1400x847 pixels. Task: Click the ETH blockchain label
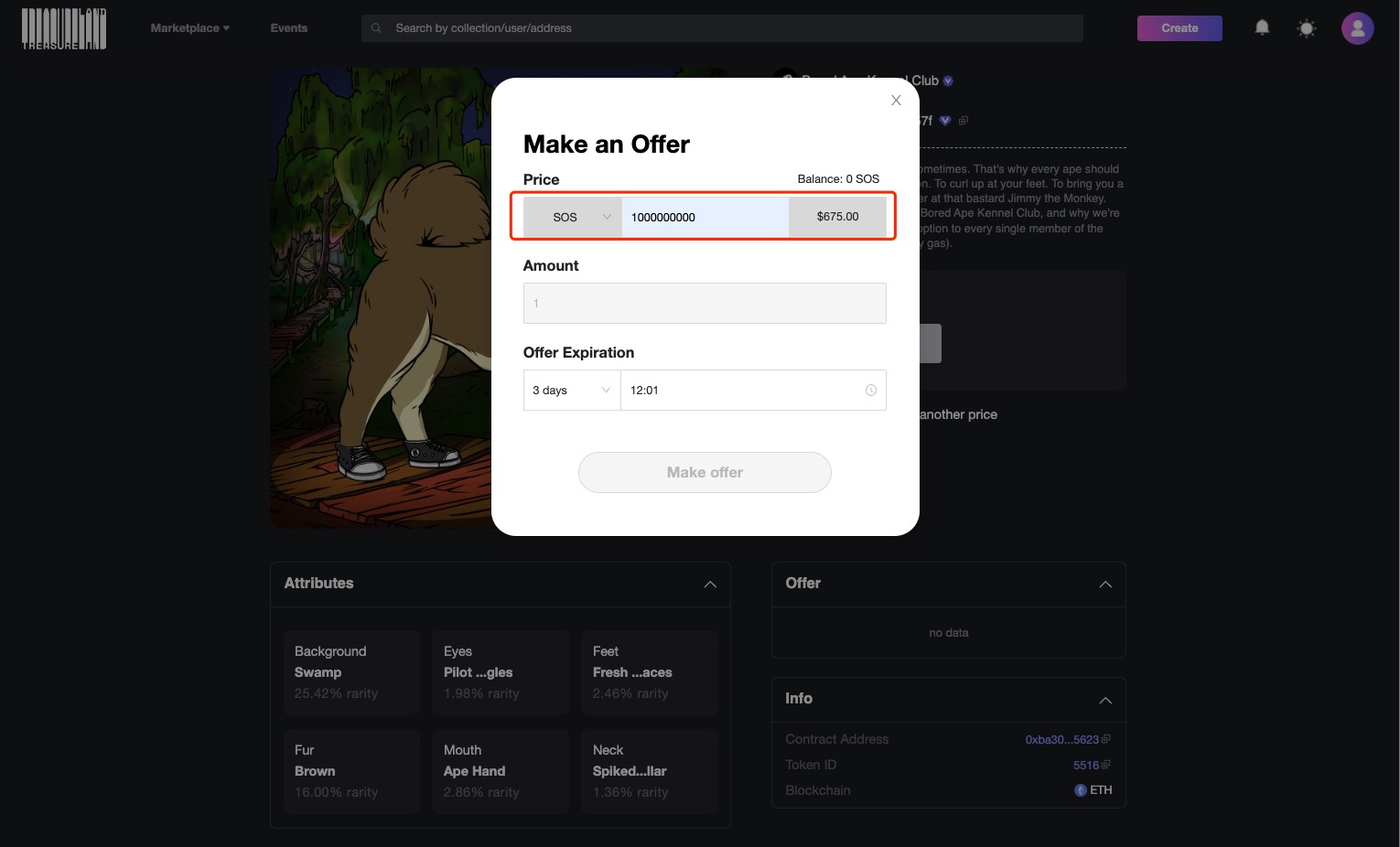[1101, 790]
